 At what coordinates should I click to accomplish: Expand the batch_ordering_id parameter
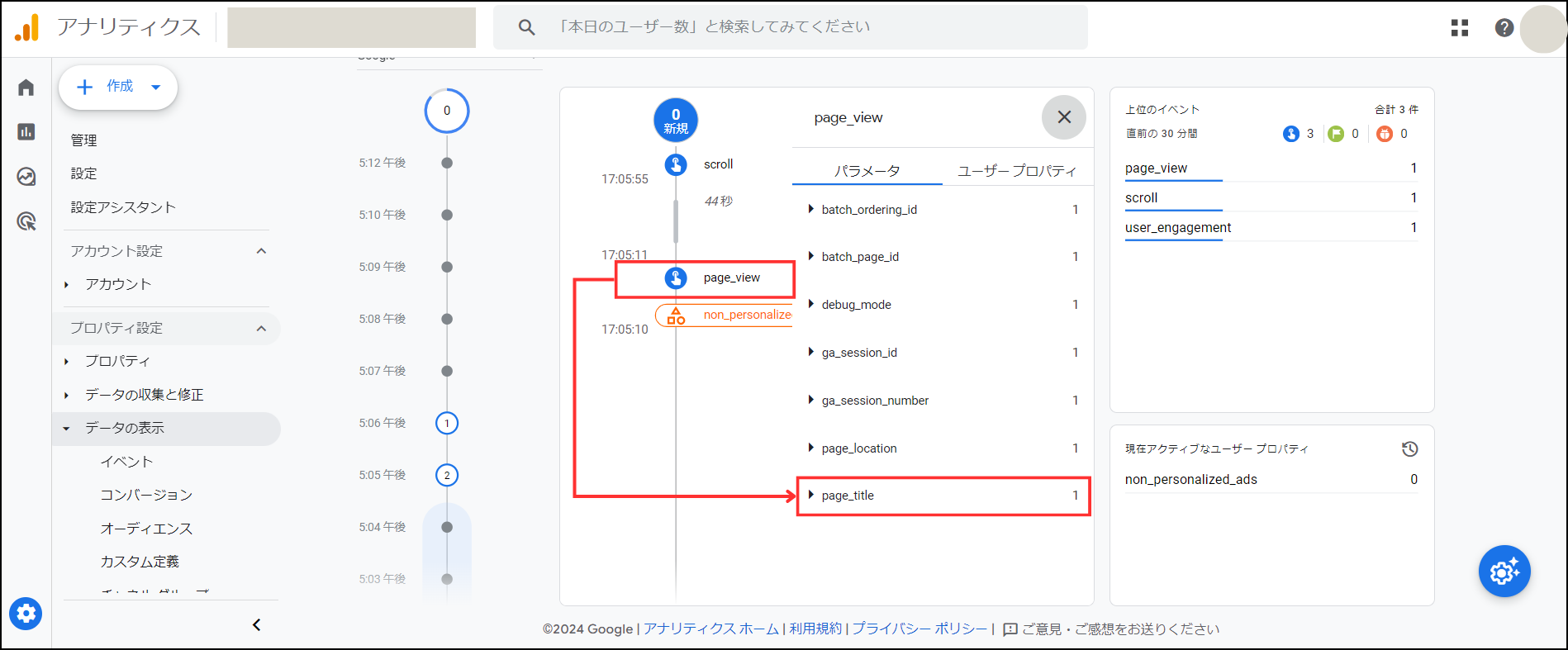coord(811,210)
